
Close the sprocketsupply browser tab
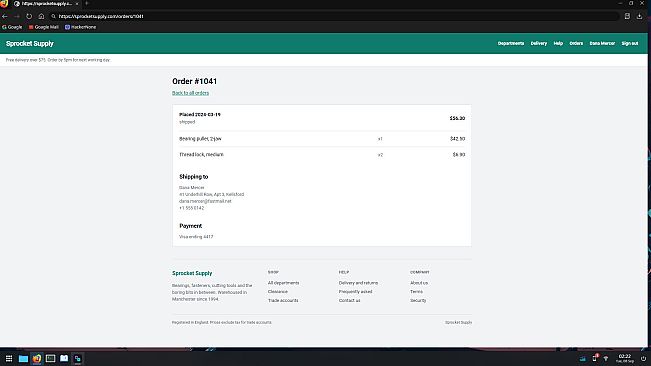pos(77,3)
